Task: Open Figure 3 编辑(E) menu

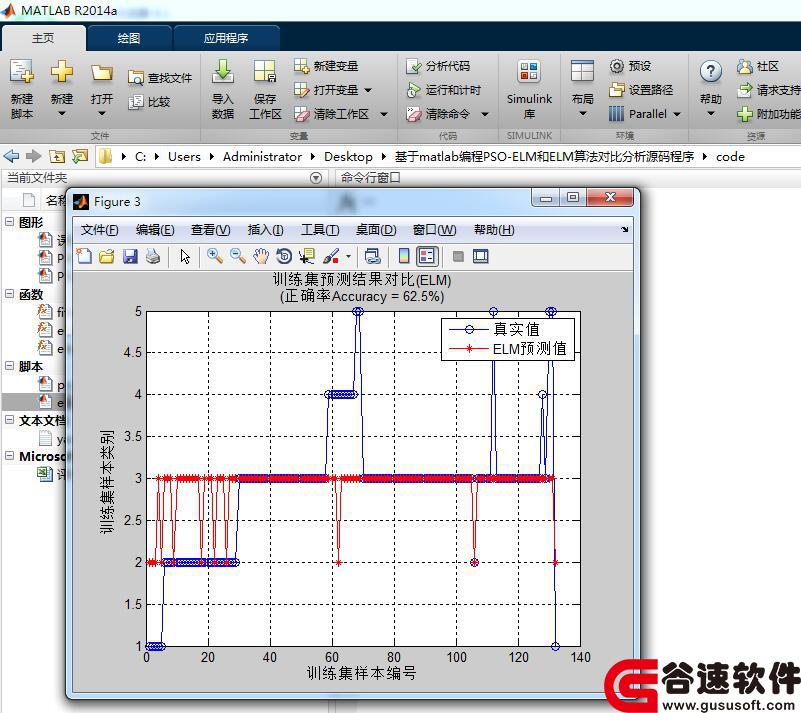Action: pos(155,230)
